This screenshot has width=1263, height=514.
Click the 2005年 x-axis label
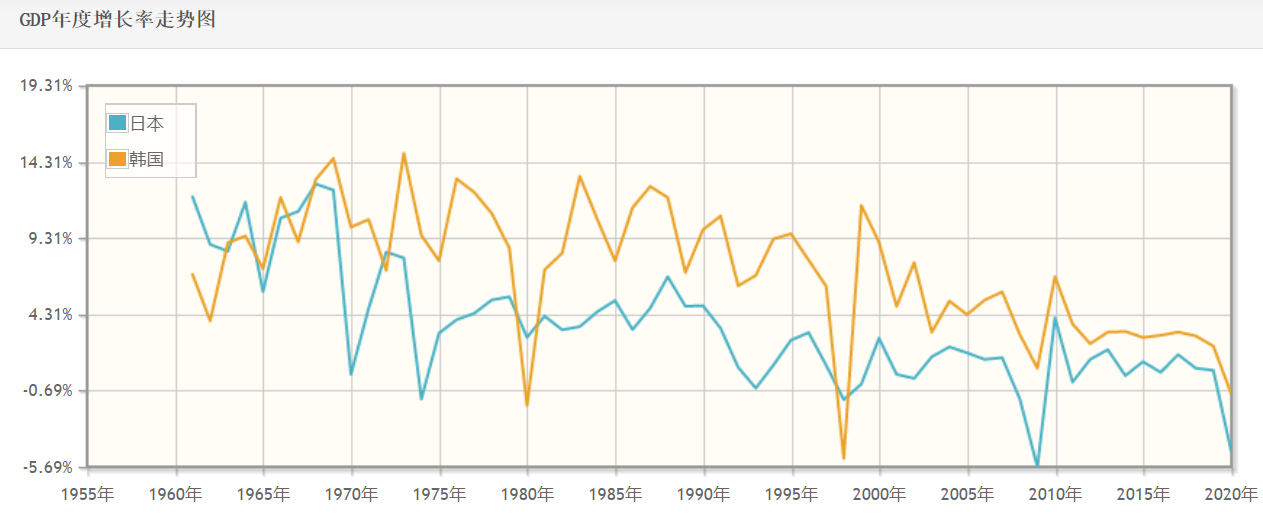968,493
